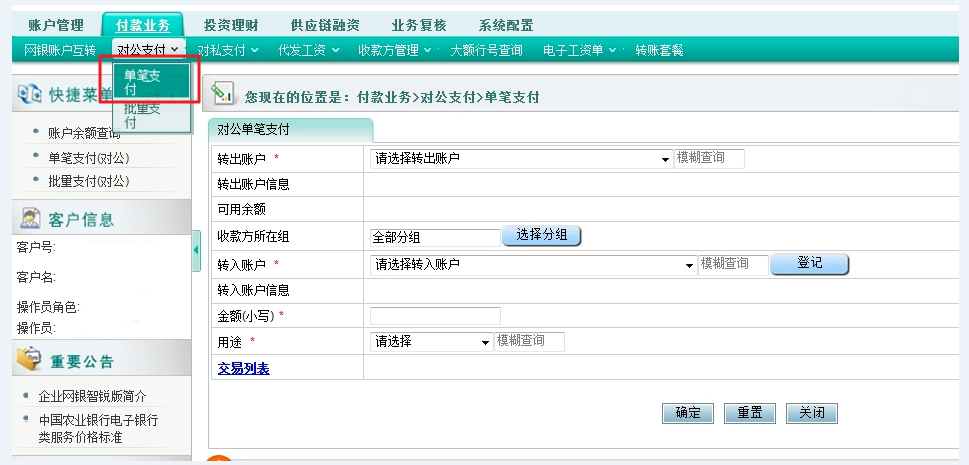The height and width of the screenshot is (465, 969).
Task: Select 批量支付 from the dropdown menu
Action: pos(142,116)
